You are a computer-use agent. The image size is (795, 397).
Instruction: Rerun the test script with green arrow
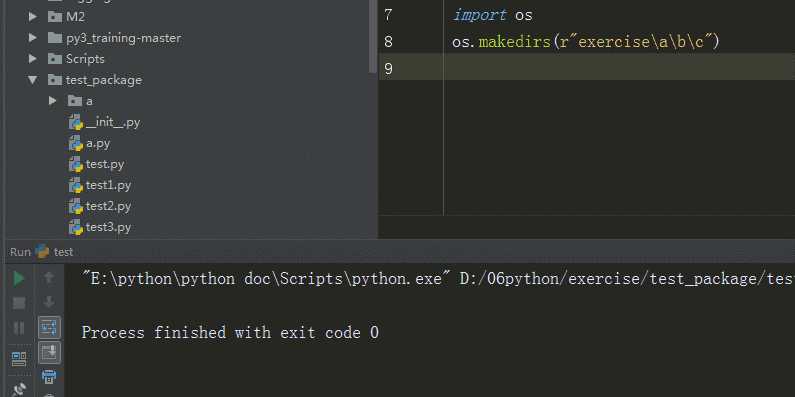(19, 278)
